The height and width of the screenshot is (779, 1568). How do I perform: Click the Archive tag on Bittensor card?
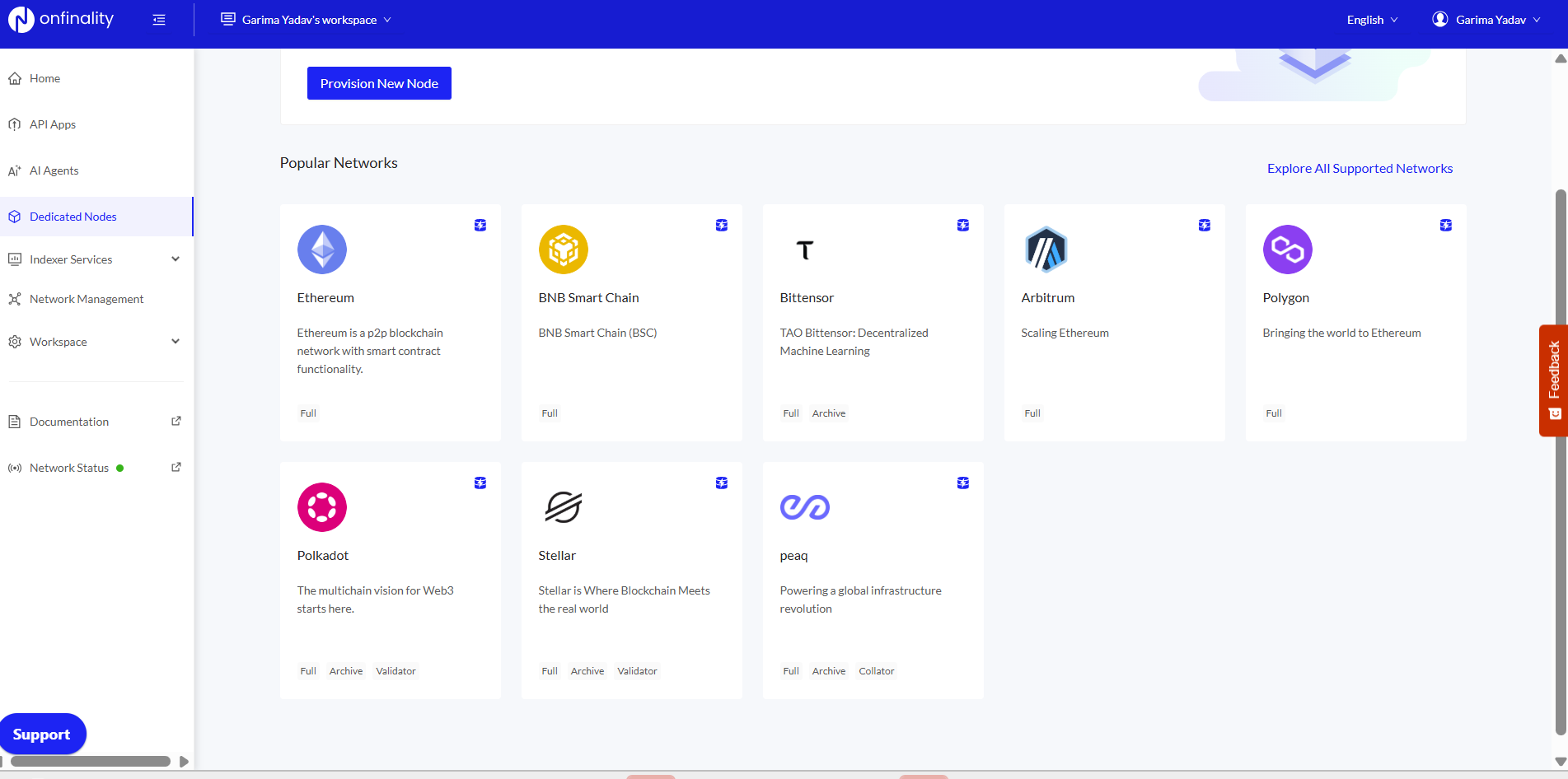pos(829,413)
